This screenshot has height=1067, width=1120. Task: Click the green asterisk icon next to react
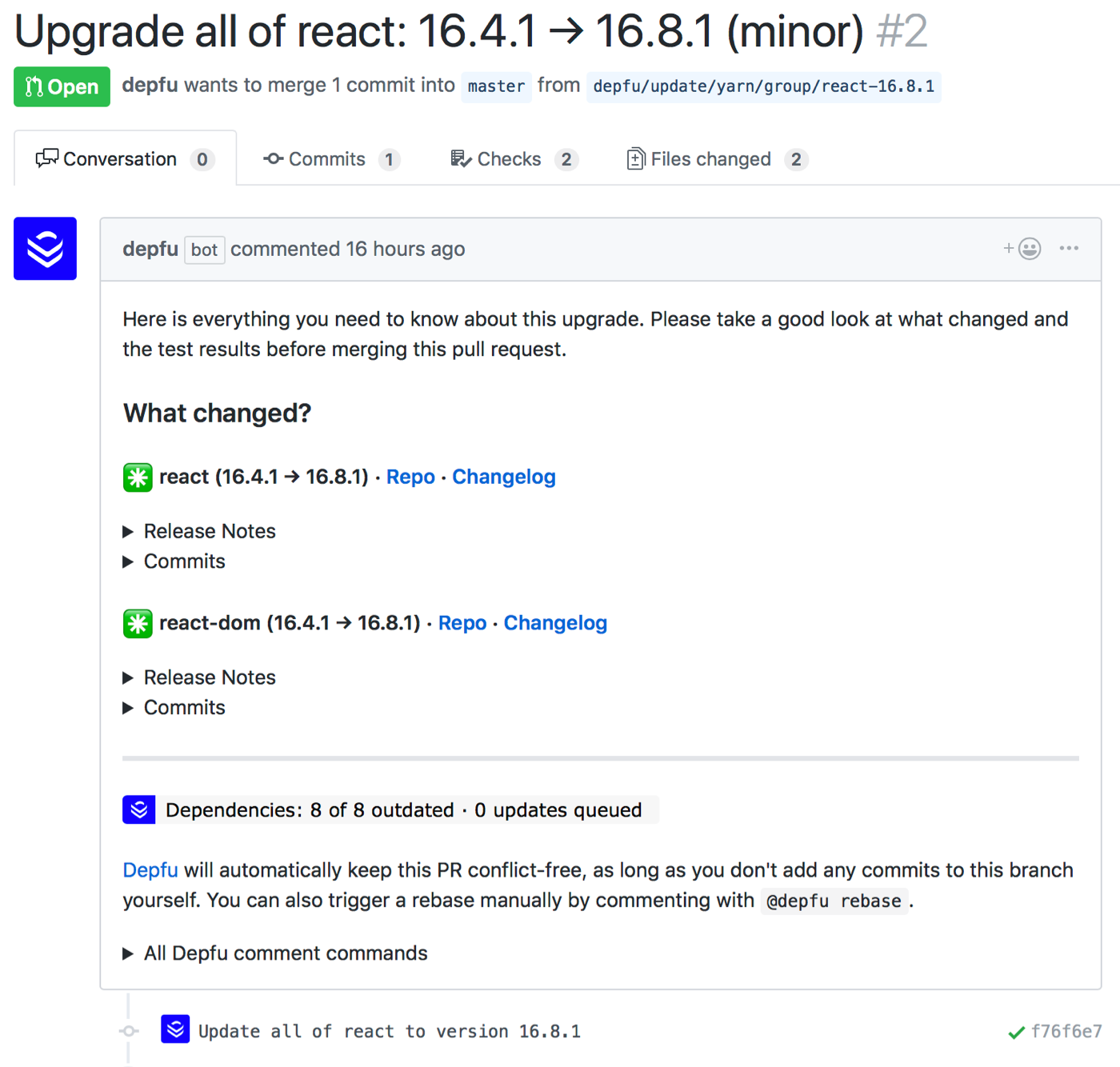138,478
